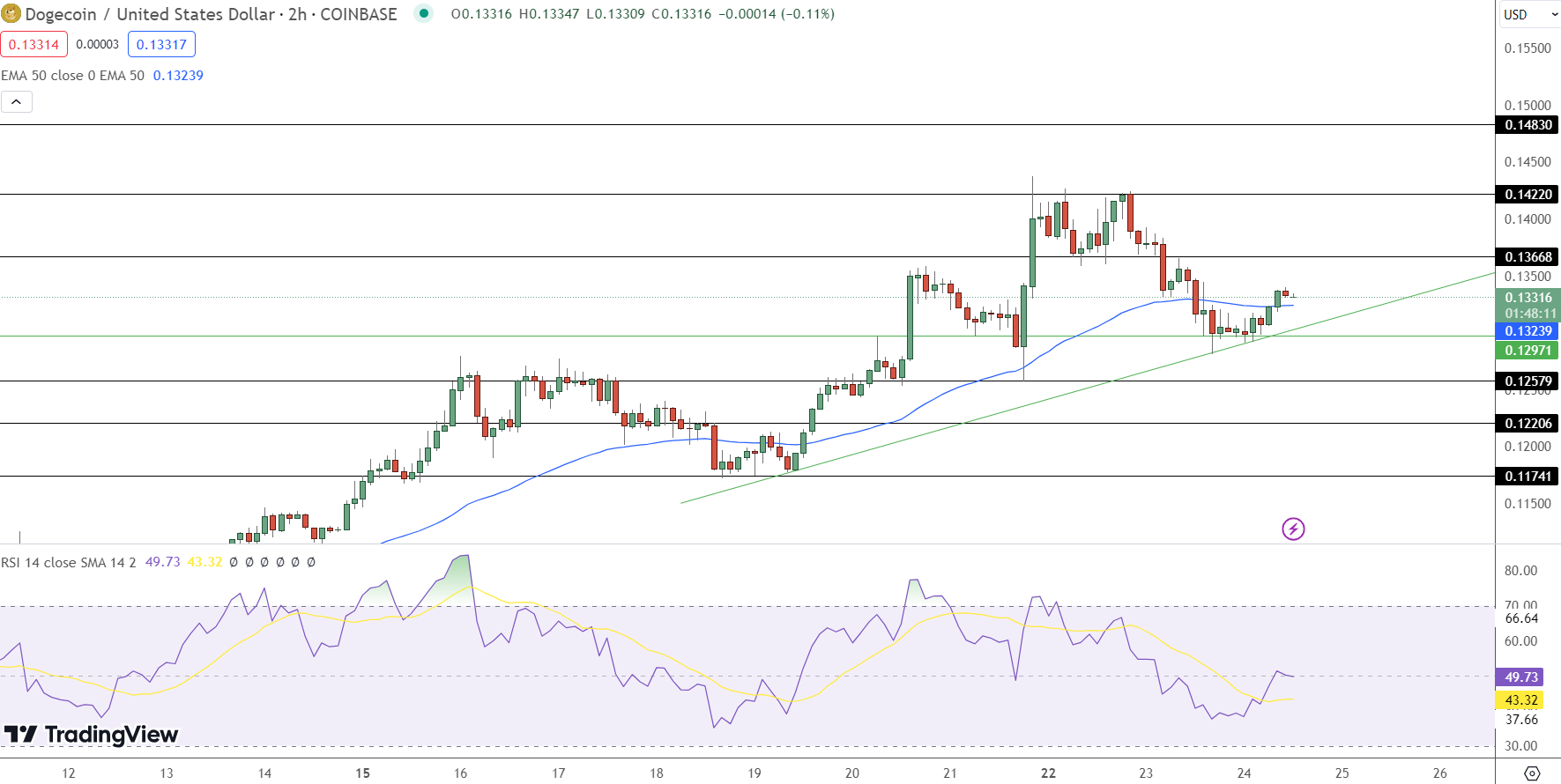Click the 0.15500 price axis label
The height and width of the screenshot is (784, 1561).
tap(1528, 48)
